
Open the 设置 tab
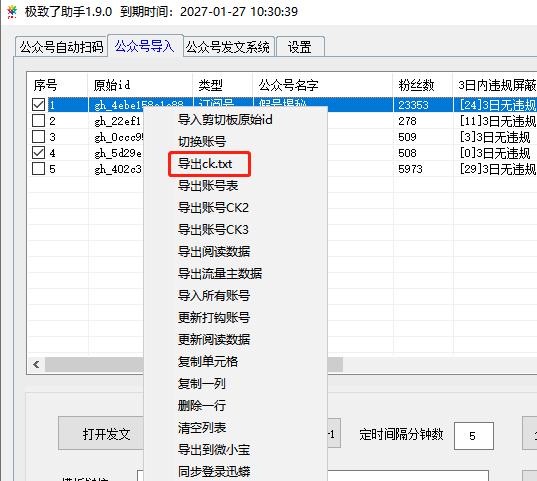tap(300, 47)
